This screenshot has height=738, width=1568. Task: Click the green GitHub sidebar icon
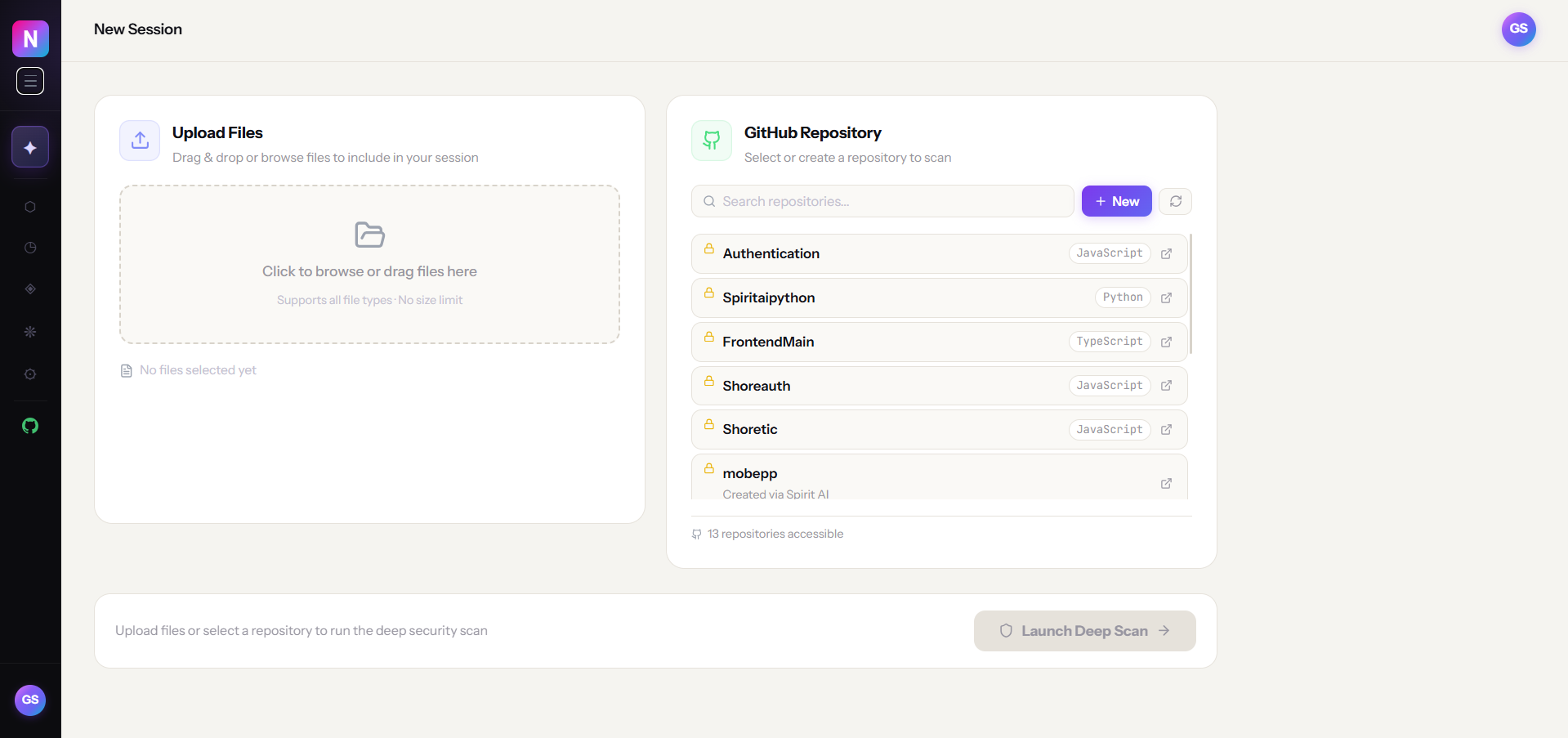tap(30, 426)
